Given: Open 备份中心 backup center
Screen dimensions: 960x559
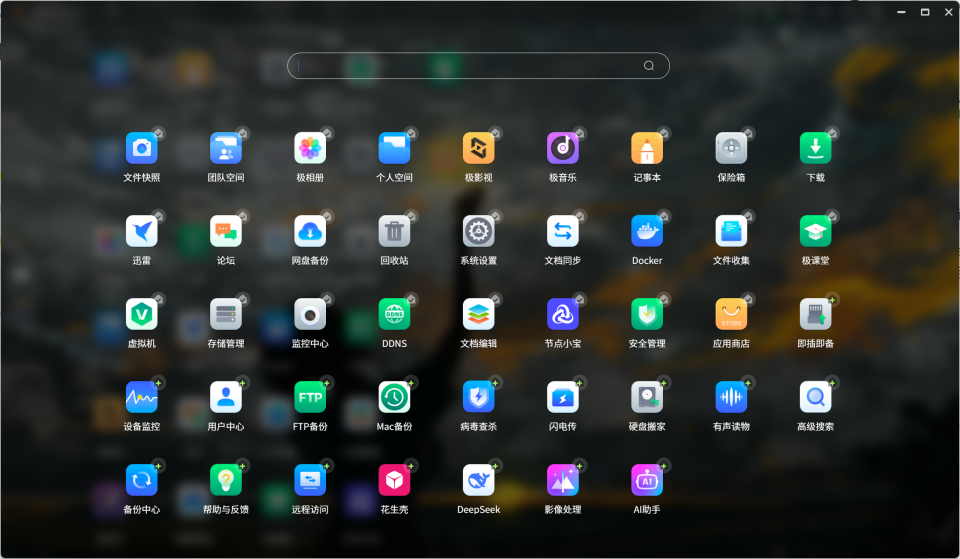Looking at the screenshot, I should (141, 481).
